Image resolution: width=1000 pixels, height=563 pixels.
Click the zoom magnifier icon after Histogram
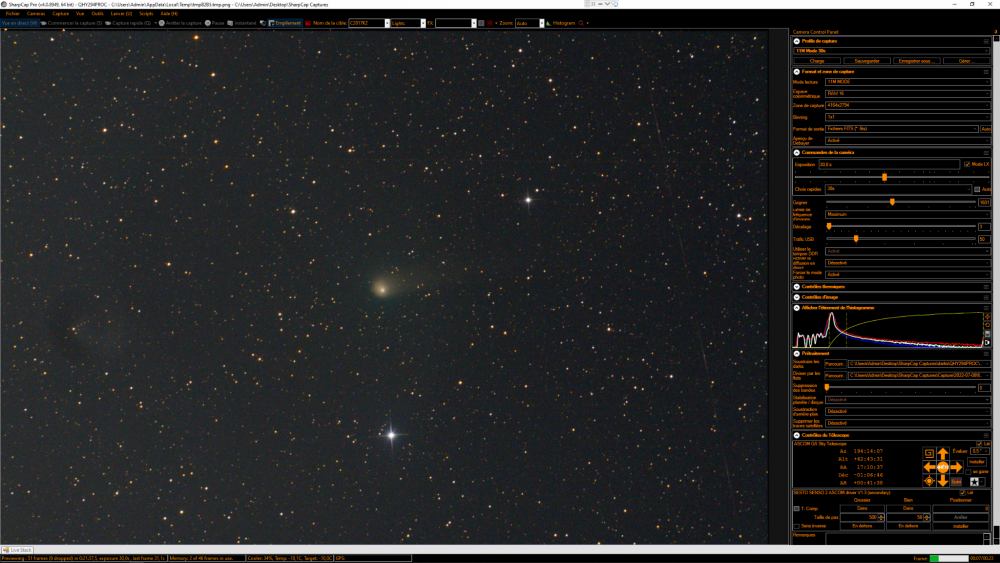pyautogui.click(x=581, y=23)
